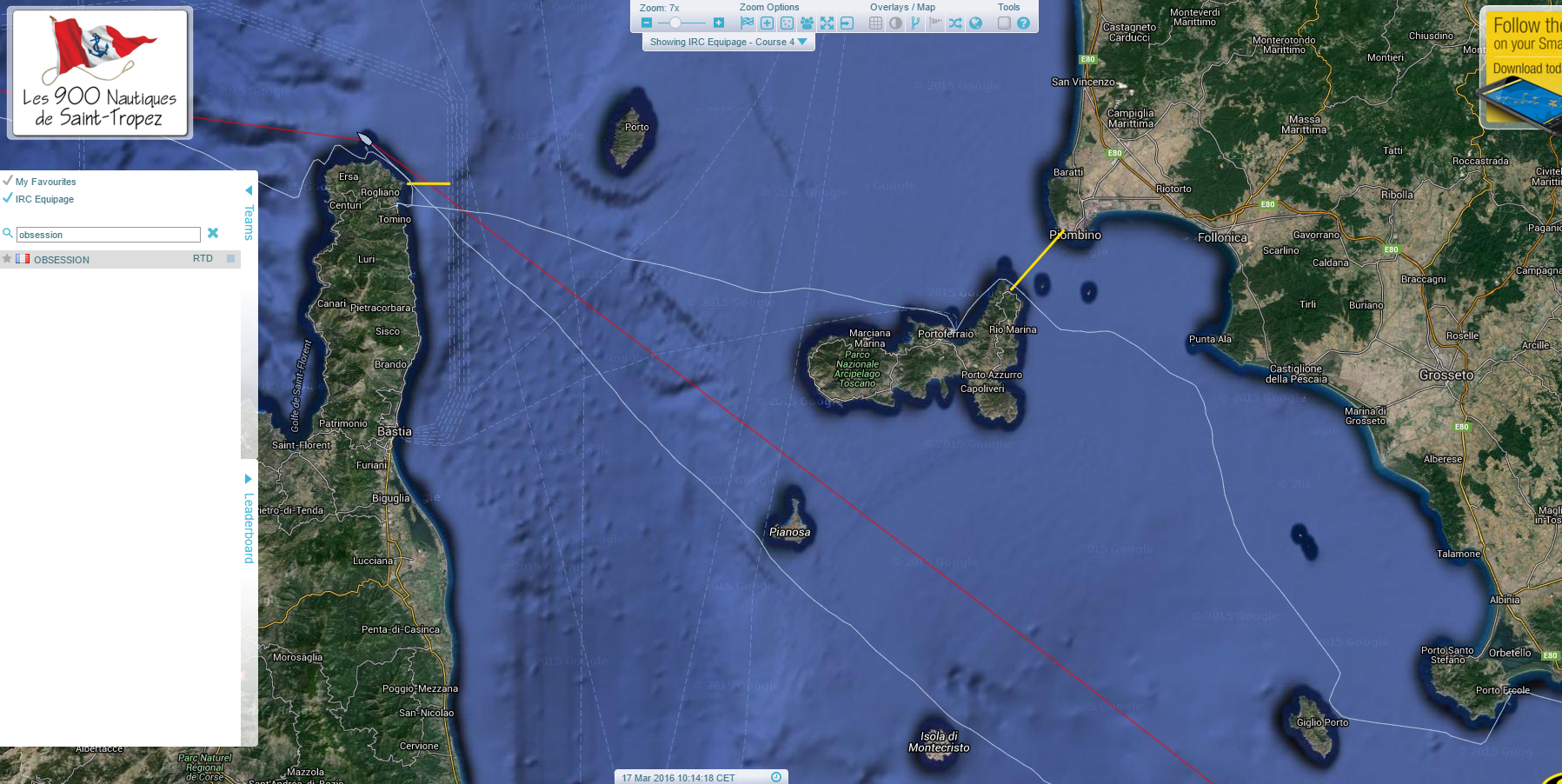Select the measuring ruler tool icon
The width and height of the screenshot is (1562, 784).
(1004, 23)
